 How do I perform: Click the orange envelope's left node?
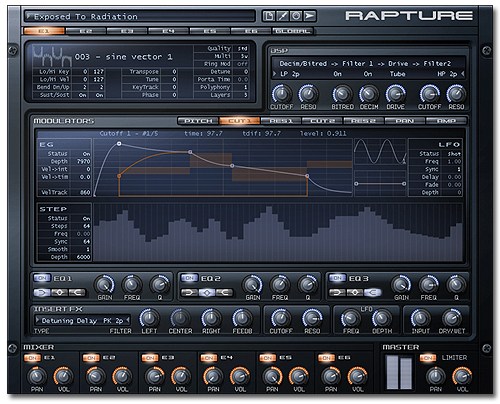point(119,176)
